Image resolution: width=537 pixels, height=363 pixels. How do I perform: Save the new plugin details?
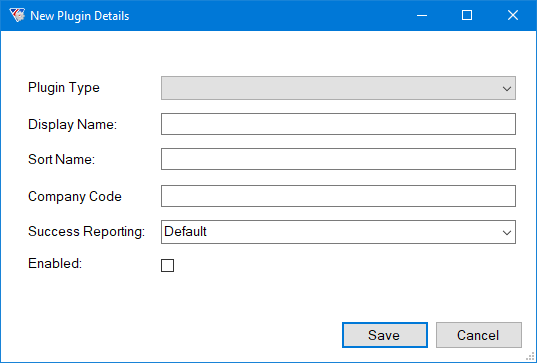coord(385,335)
